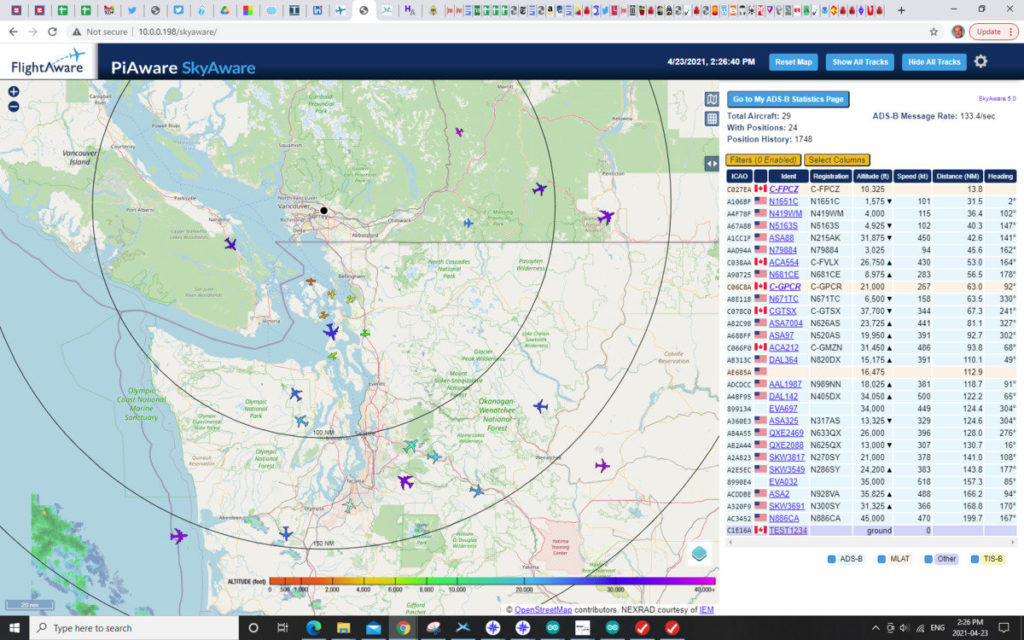Click the Chrome taskbar icon
The width and height of the screenshot is (1024, 640).
[x=404, y=628]
